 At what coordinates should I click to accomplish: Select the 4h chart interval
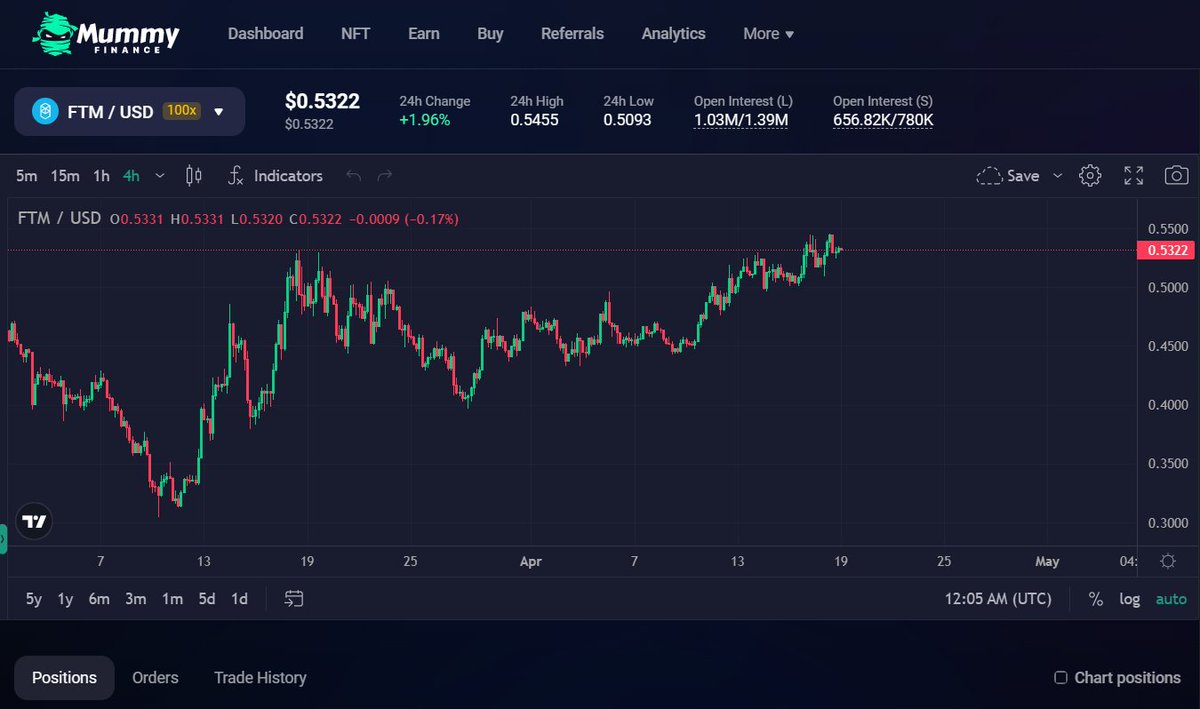pyautogui.click(x=131, y=176)
